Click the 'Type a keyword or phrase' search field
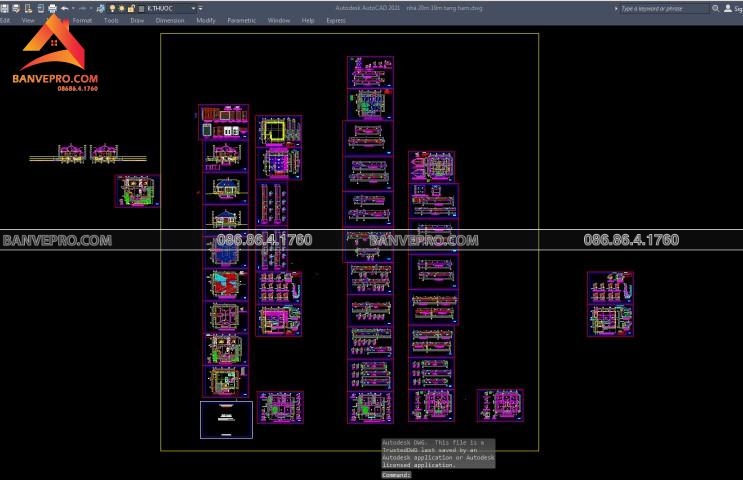Viewport: 743px width, 480px height. pyautogui.click(x=663, y=9)
